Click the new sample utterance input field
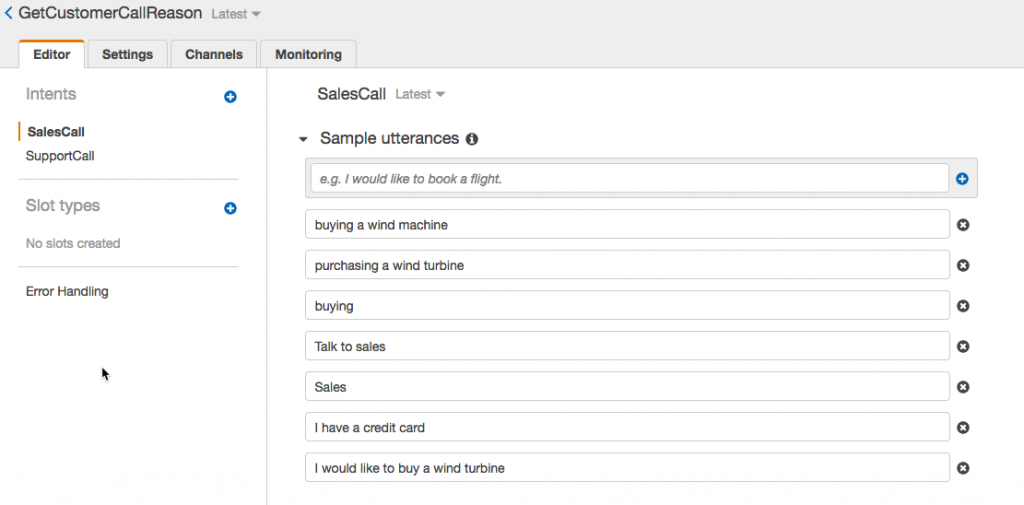 click(628, 179)
